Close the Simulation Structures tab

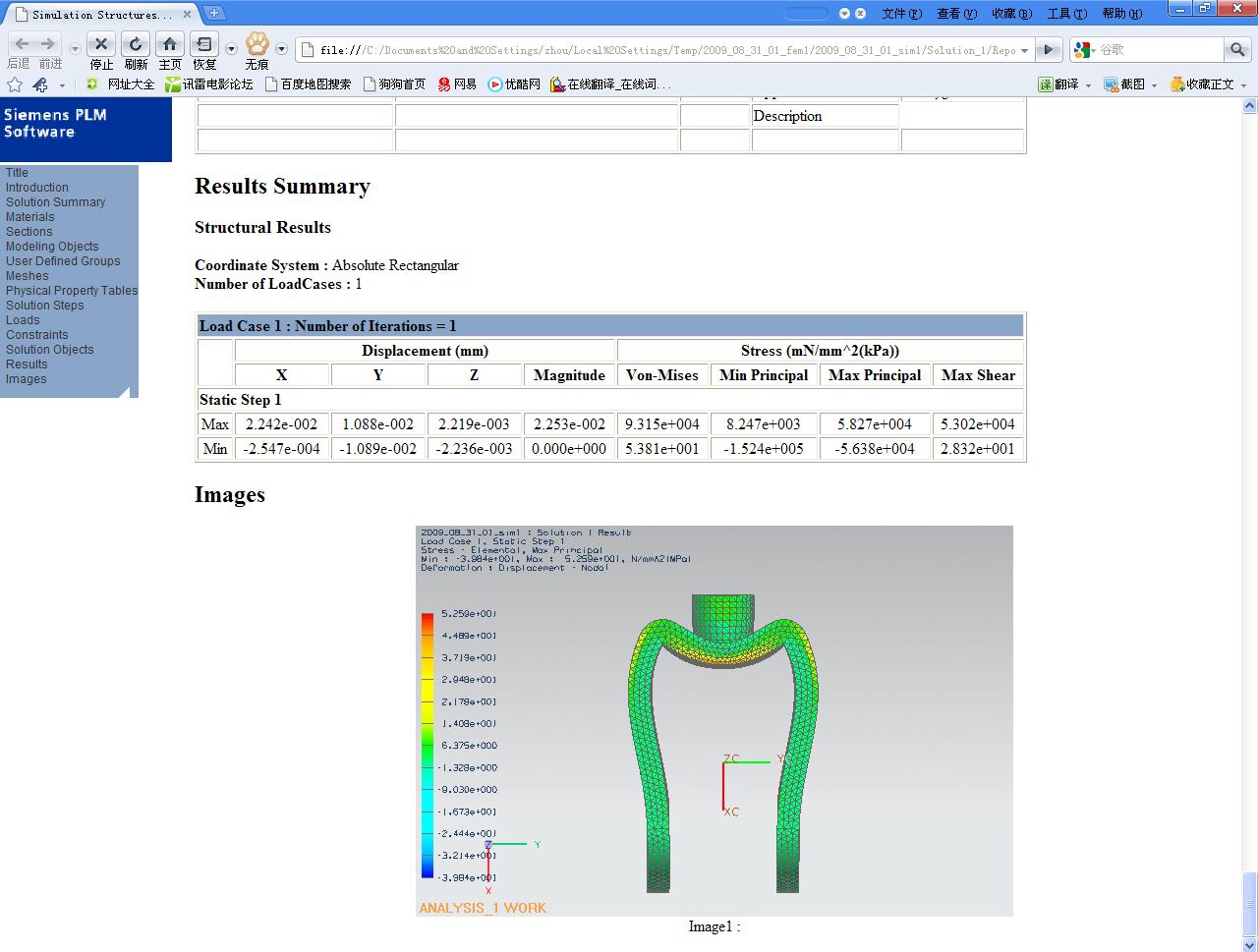(x=187, y=15)
